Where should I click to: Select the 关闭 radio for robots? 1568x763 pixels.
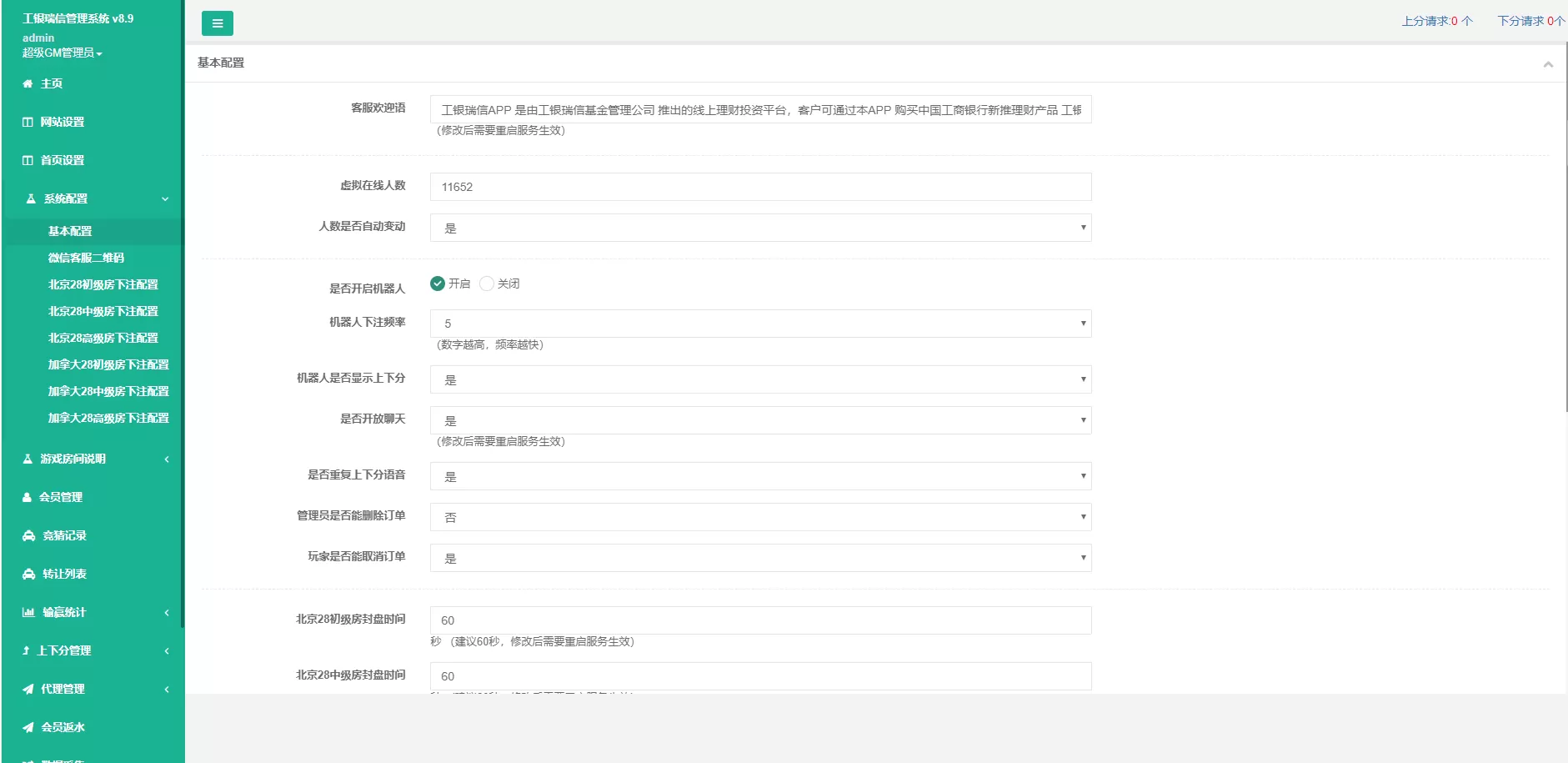point(487,284)
